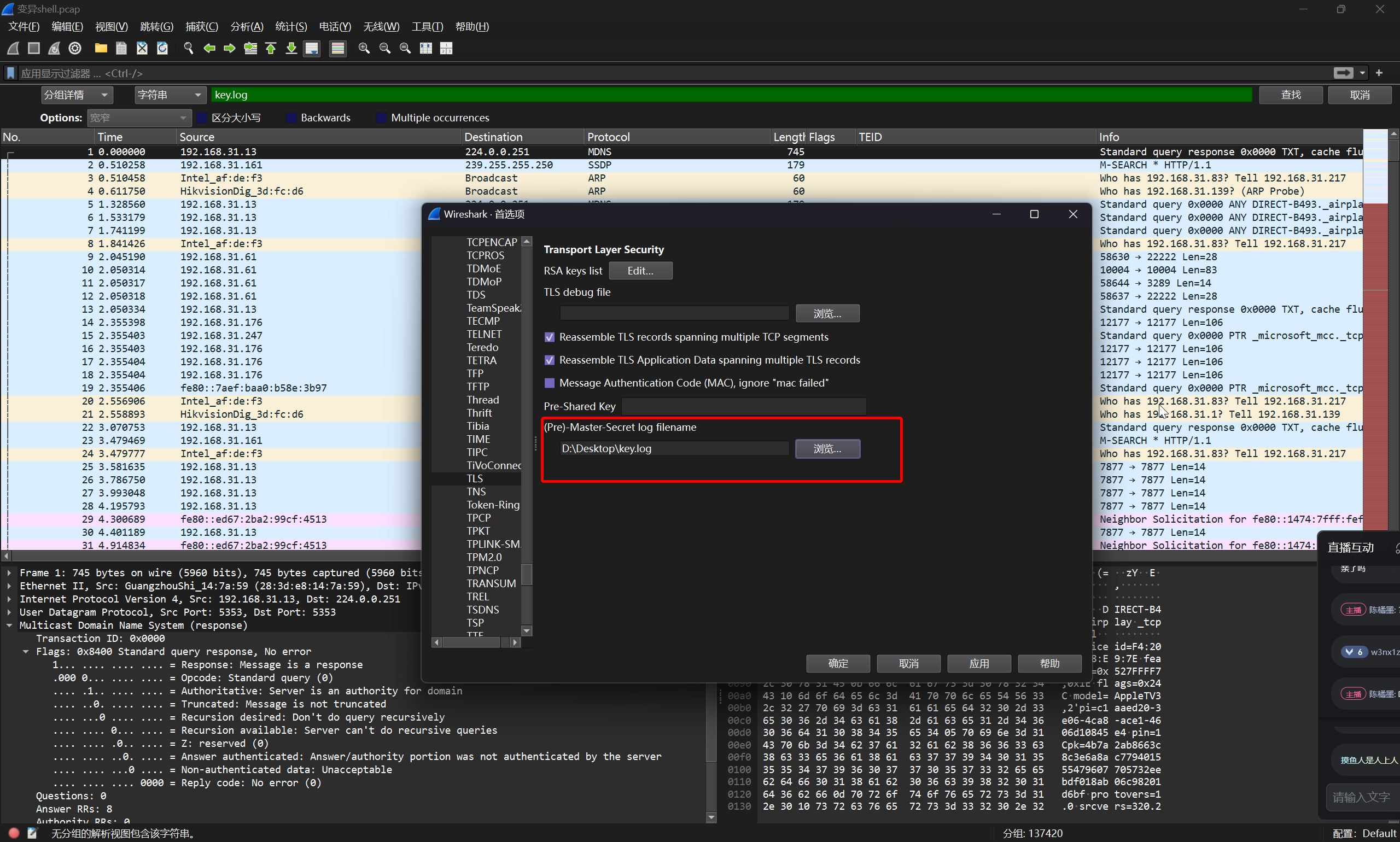The width and height of the screenshot is (1400, 842).
Task: Click protocol list vertical scrollbar thumb
Action: [x=527, y=574]
